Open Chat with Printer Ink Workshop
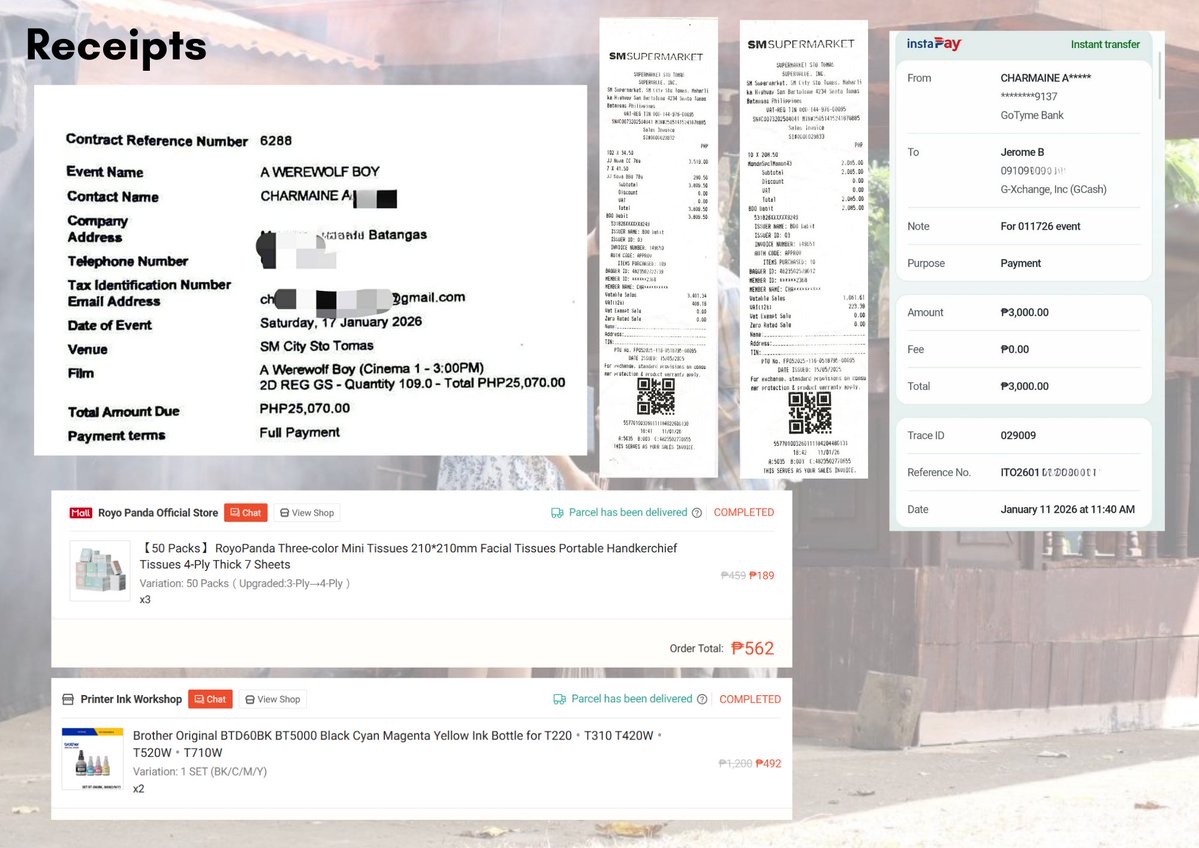Screen dimensions: 1199x848 [210, 699]
